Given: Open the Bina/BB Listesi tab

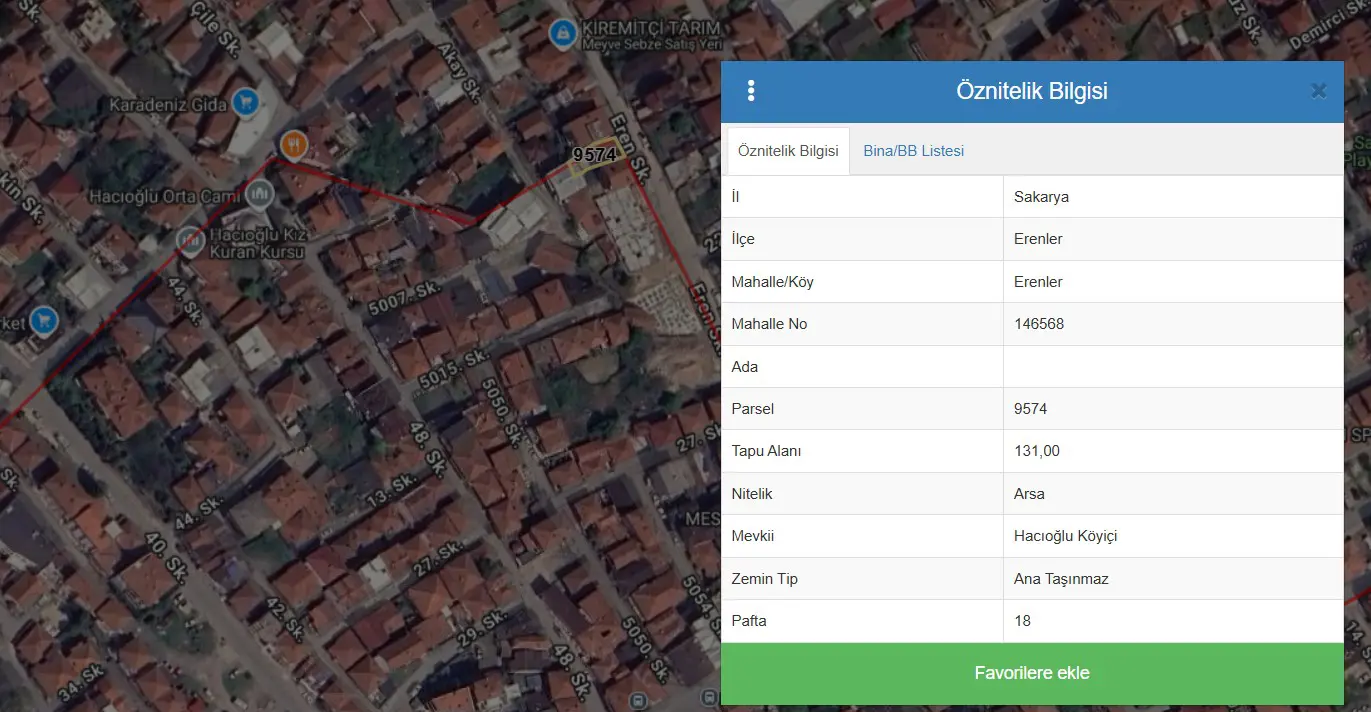Looking at the screenshot, I should [914, 151].
